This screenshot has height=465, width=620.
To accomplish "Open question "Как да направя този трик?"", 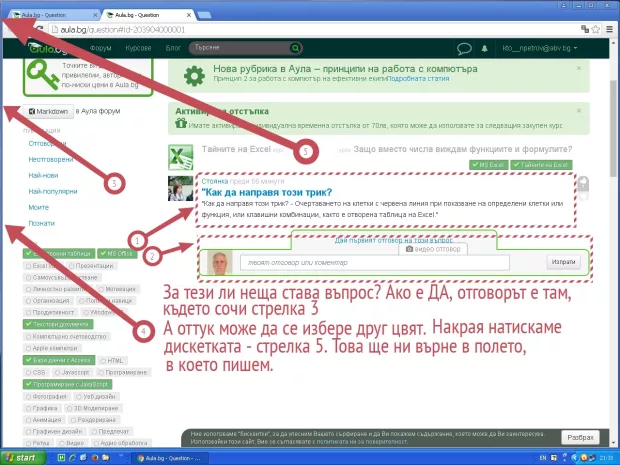I will coord(267,192).
